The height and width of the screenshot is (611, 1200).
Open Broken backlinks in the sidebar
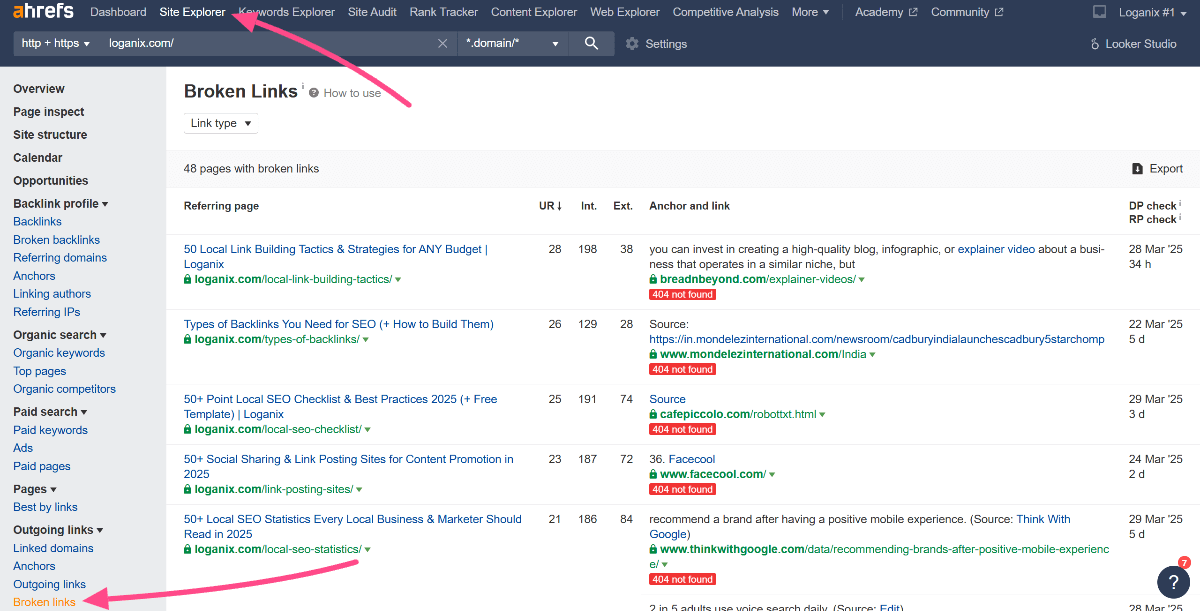click(57, 240)
